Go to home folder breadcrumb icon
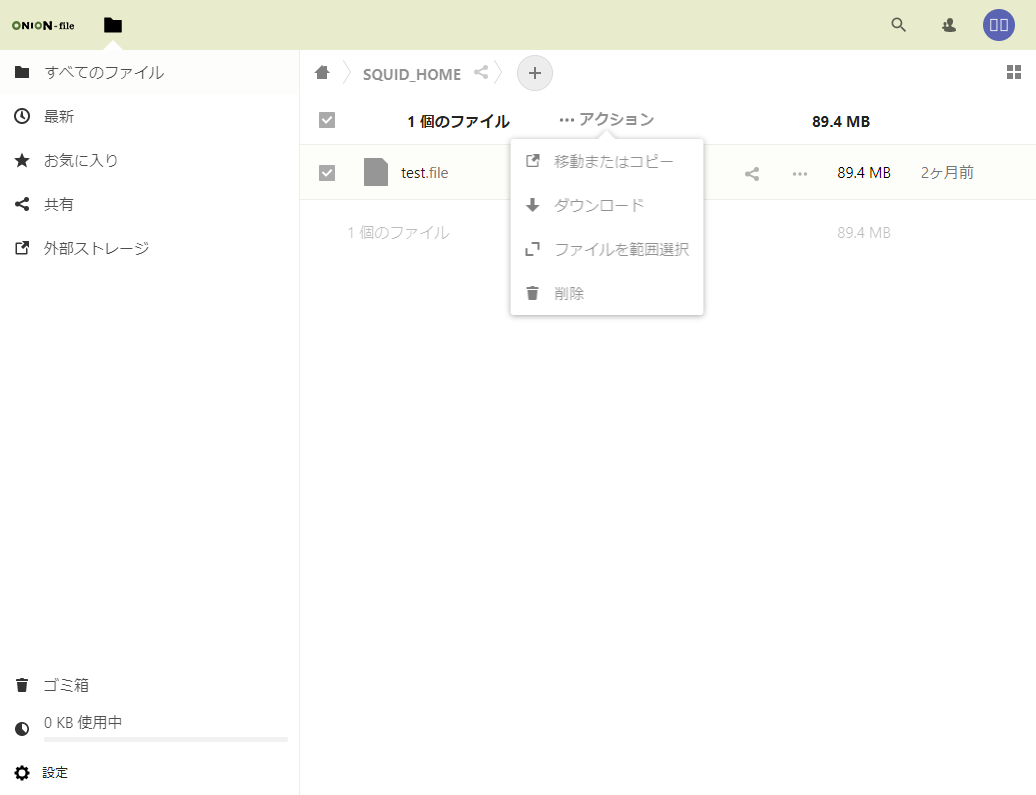1036x795 pixels. tap(322, 73)
